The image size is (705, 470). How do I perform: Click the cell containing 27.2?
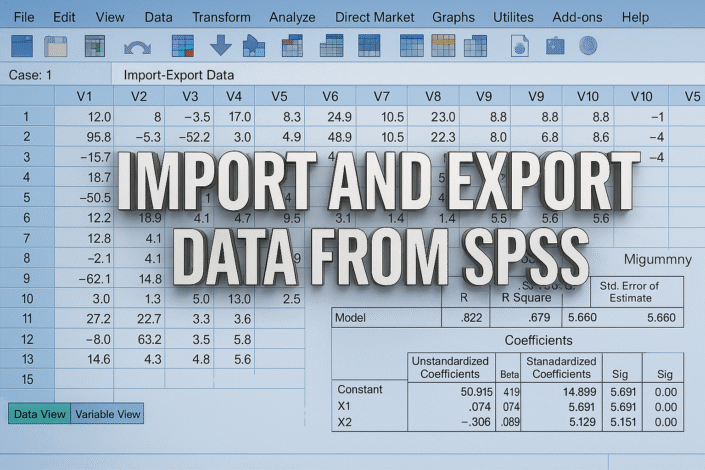coord(84,318)
